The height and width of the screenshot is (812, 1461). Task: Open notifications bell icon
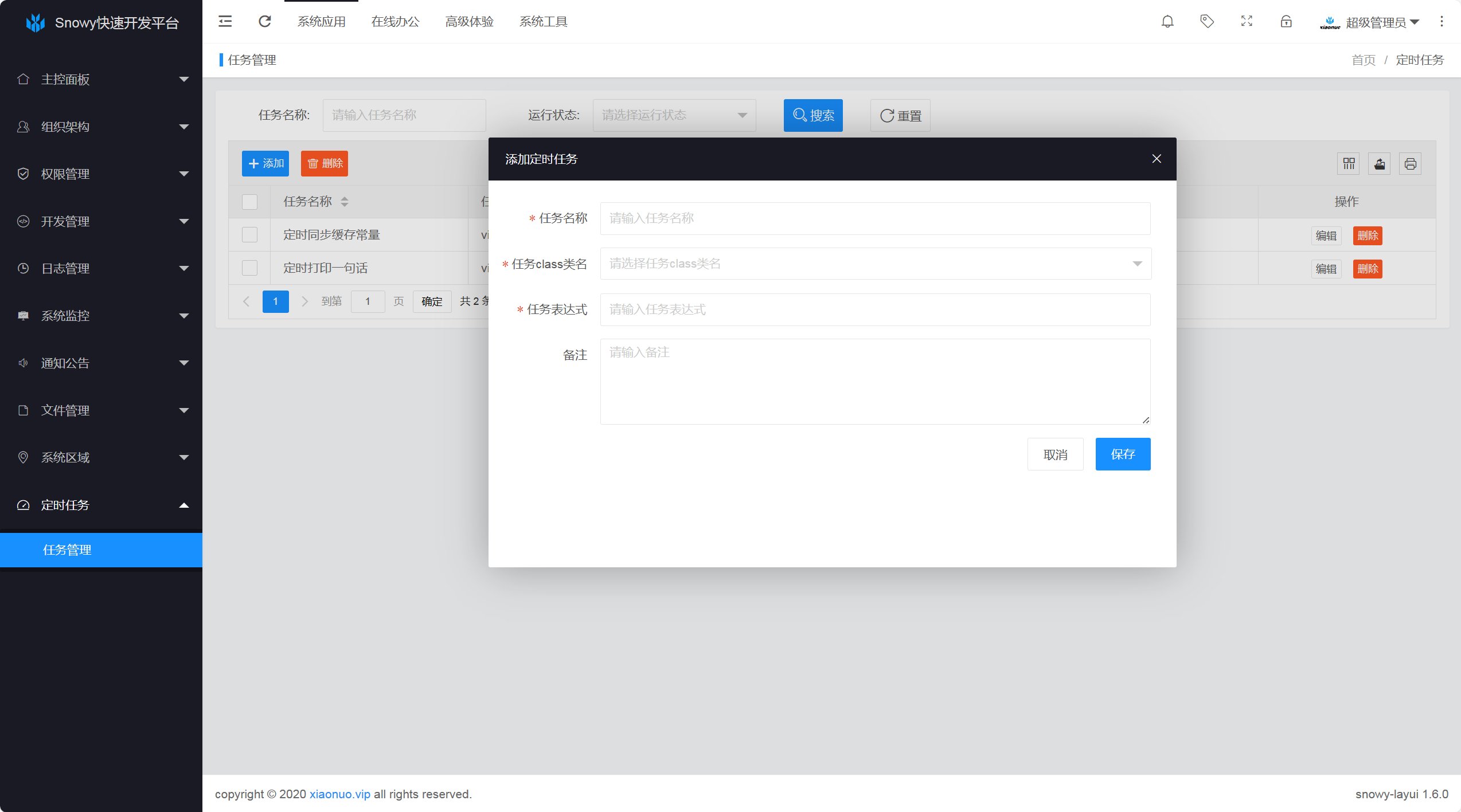coord(1167,22)
